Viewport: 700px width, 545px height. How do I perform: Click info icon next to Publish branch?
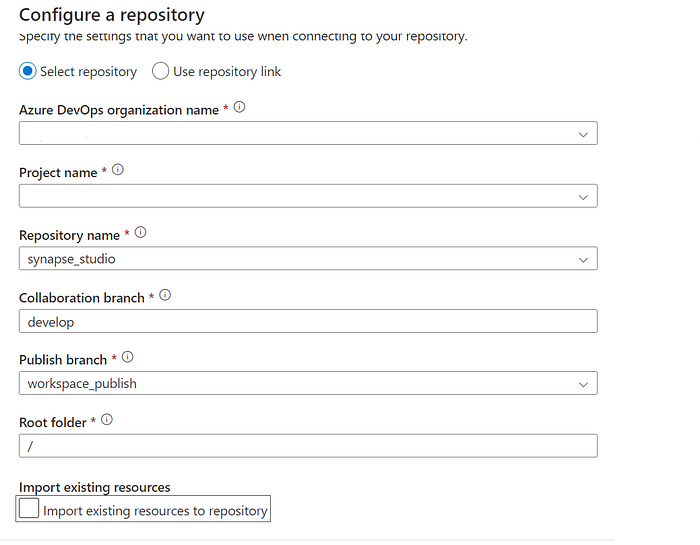(127, 357)
